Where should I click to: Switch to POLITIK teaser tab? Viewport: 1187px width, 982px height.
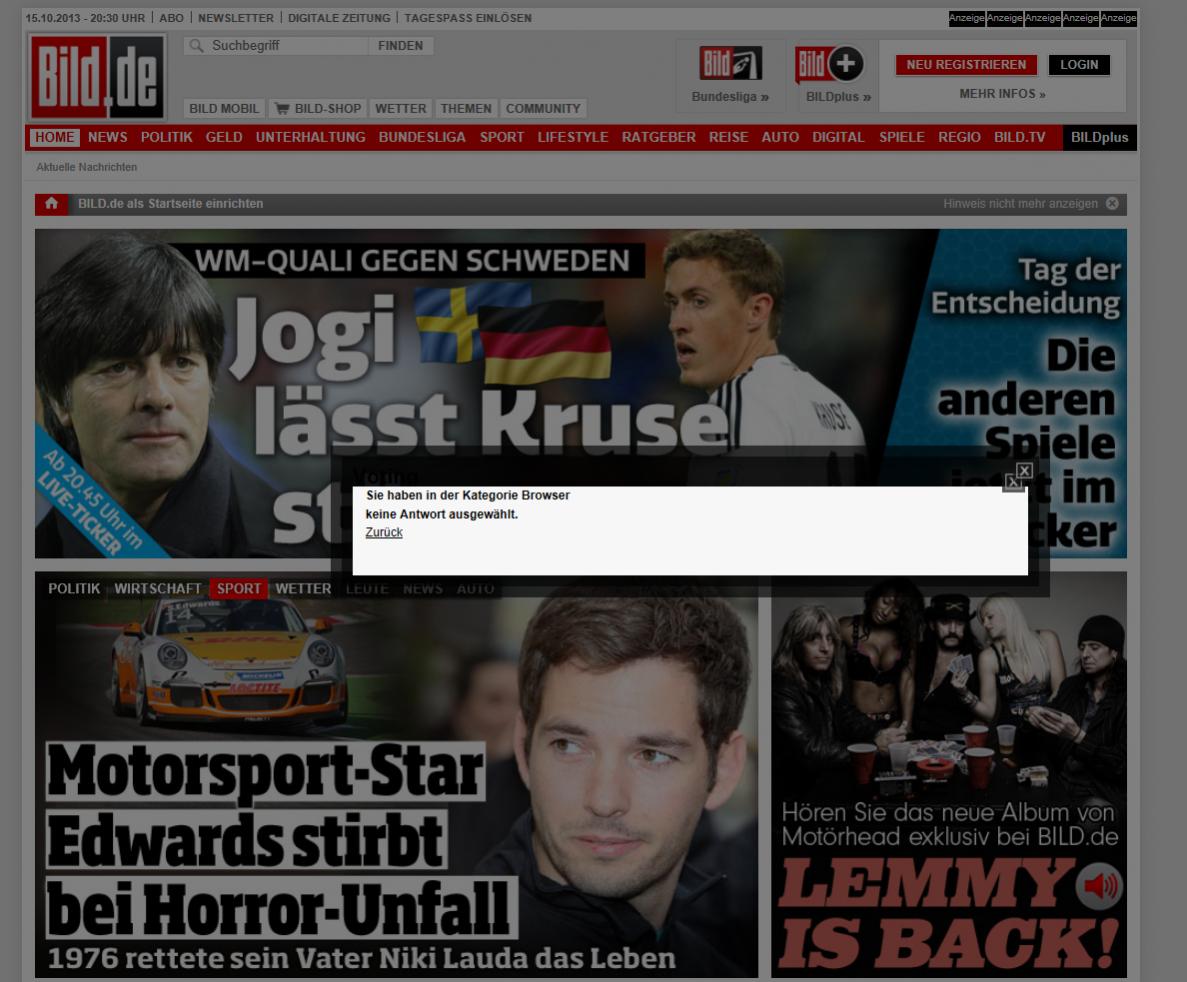pos(74,588)
